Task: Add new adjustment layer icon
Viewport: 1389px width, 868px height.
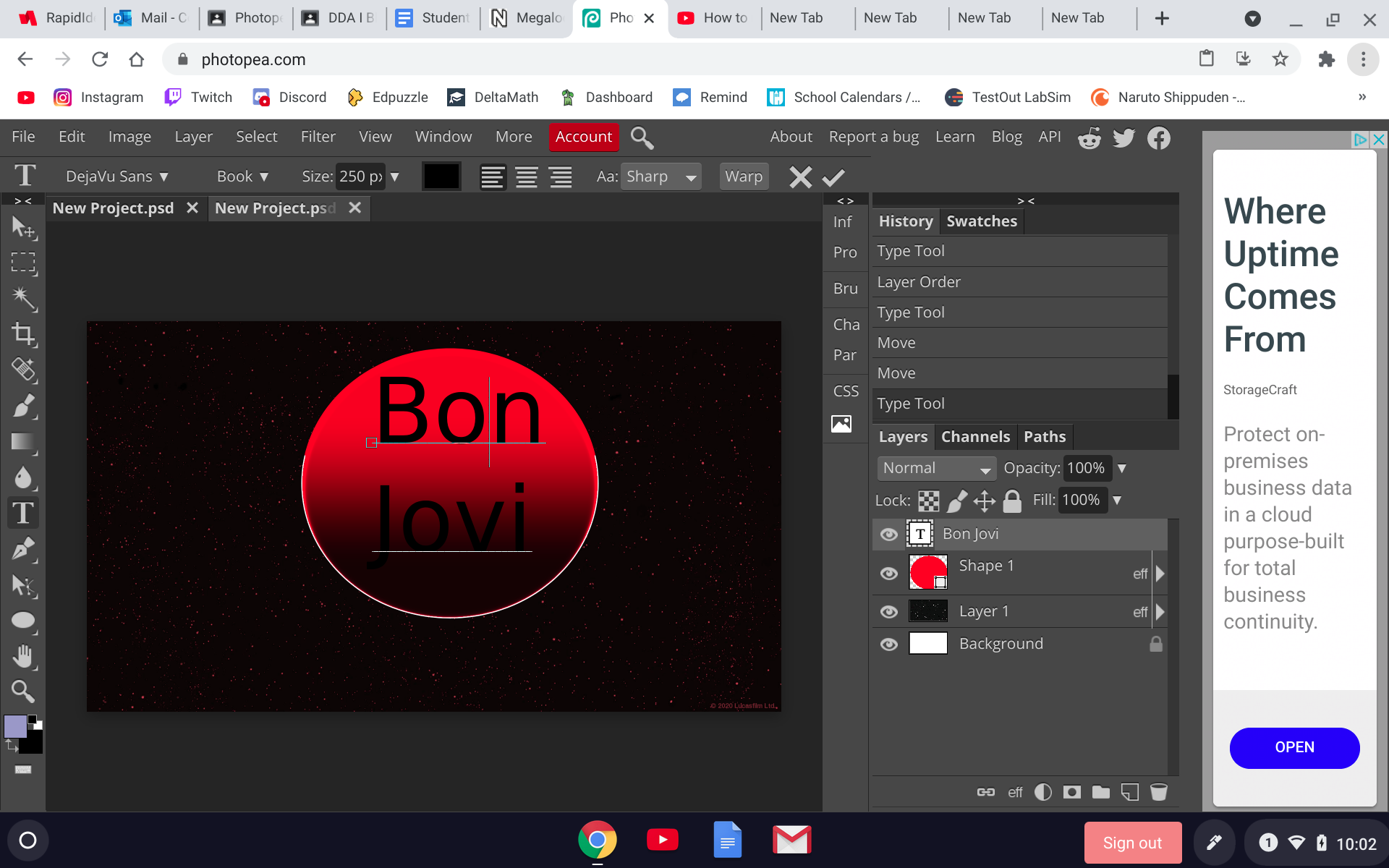Action: [1043, 792]
